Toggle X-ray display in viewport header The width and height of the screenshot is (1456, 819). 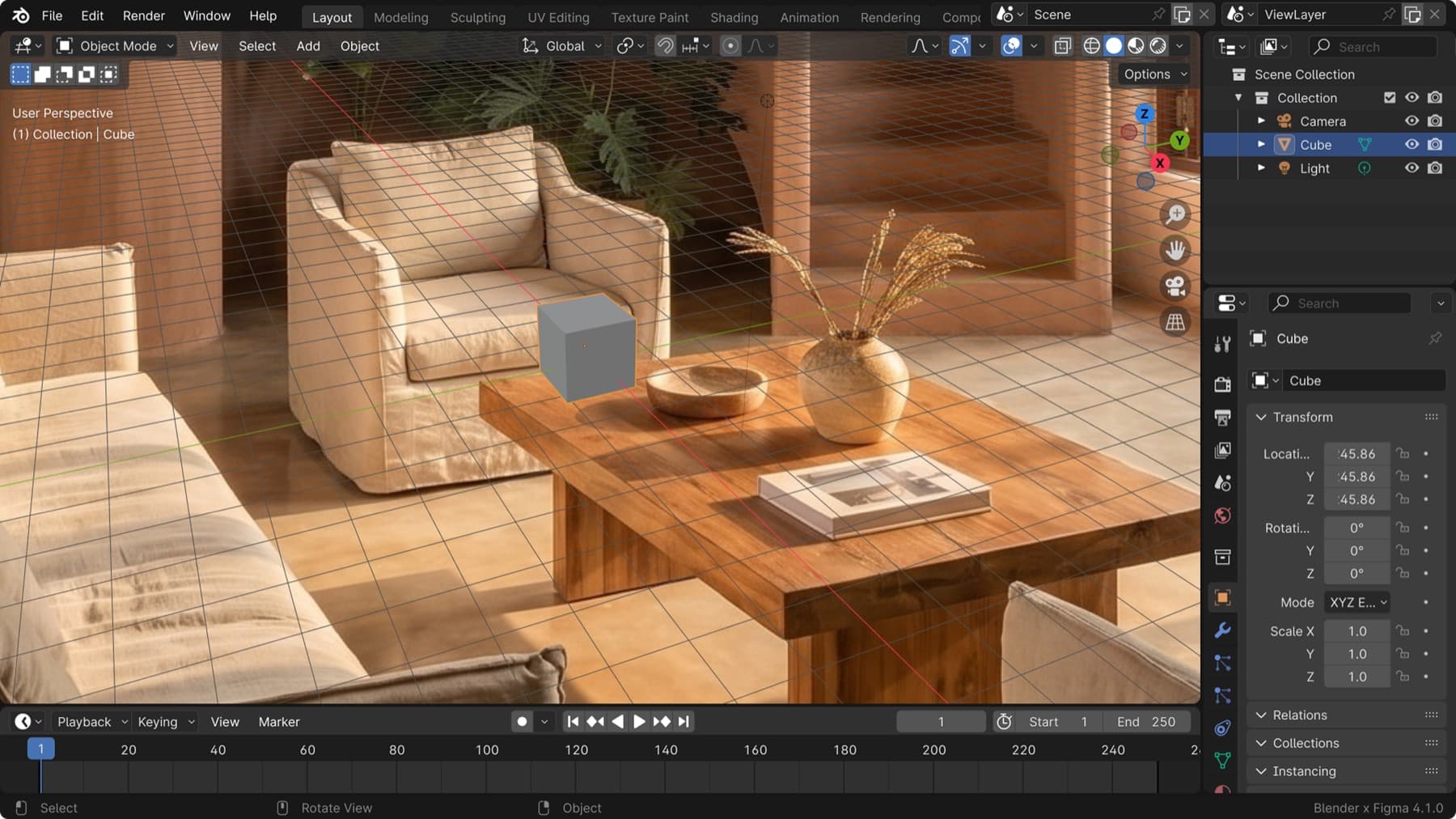[x=1062, y=46]
